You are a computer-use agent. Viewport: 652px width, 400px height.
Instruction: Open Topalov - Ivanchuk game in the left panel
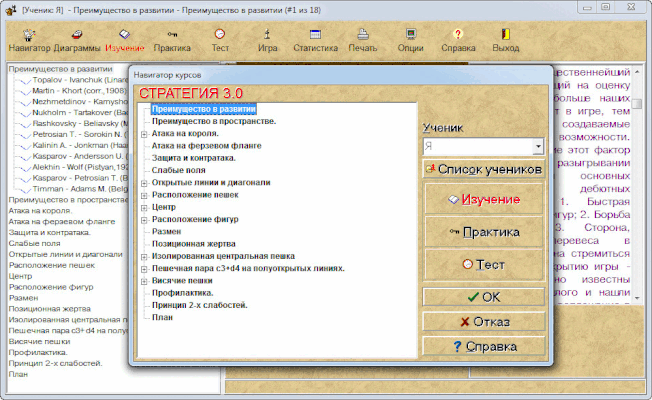click(80, 80)
